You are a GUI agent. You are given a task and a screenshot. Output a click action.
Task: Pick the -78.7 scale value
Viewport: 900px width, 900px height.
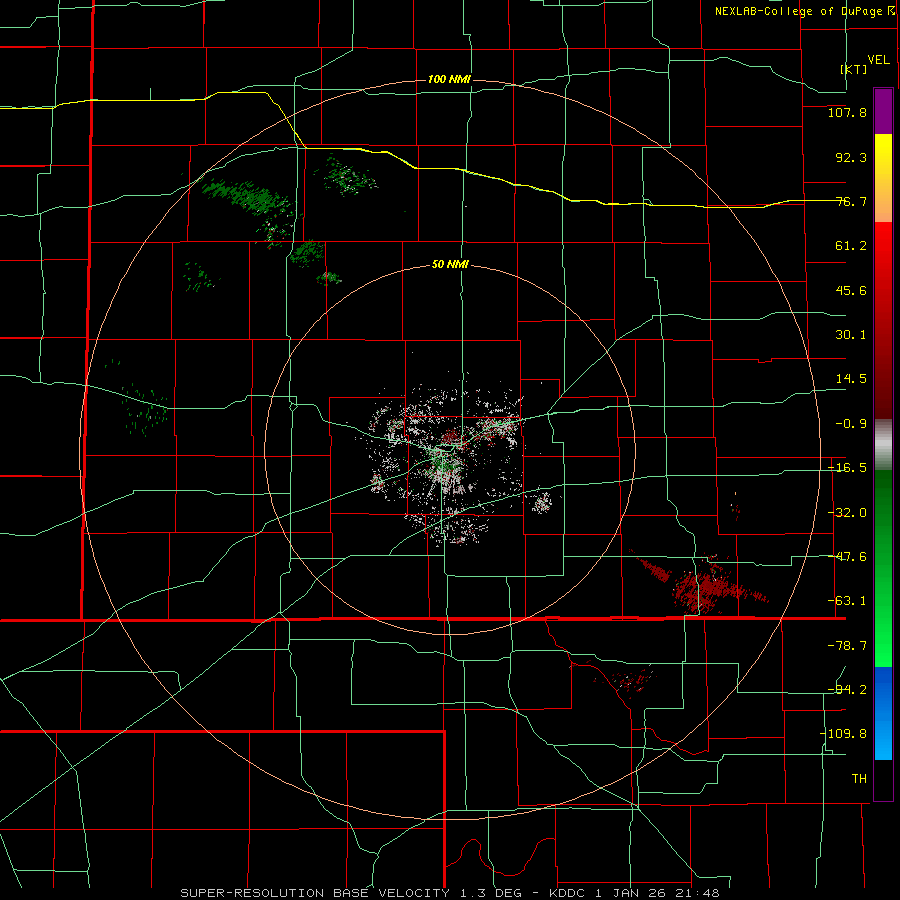pyautogui.click(x=847, y=646)
